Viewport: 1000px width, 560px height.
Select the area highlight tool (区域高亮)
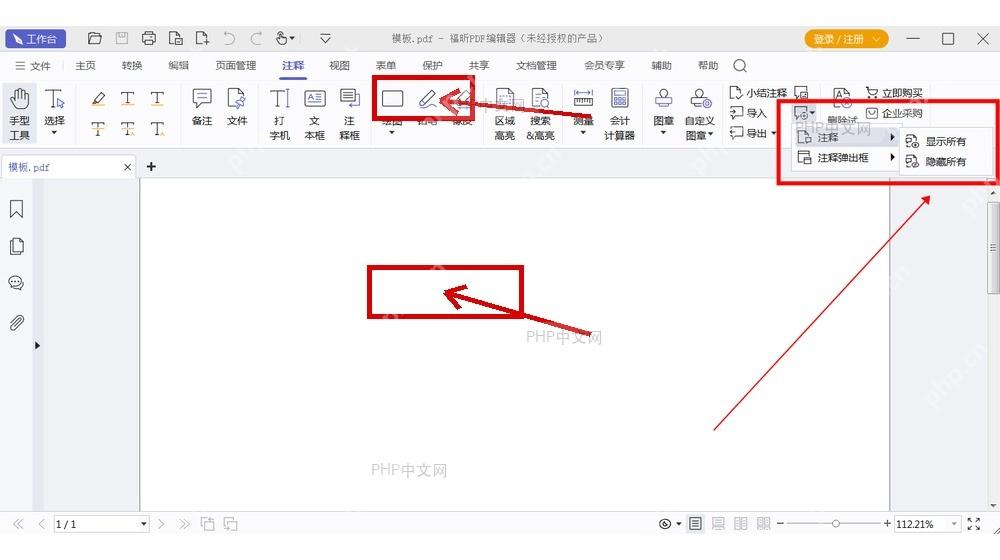[x=504, y=114]
